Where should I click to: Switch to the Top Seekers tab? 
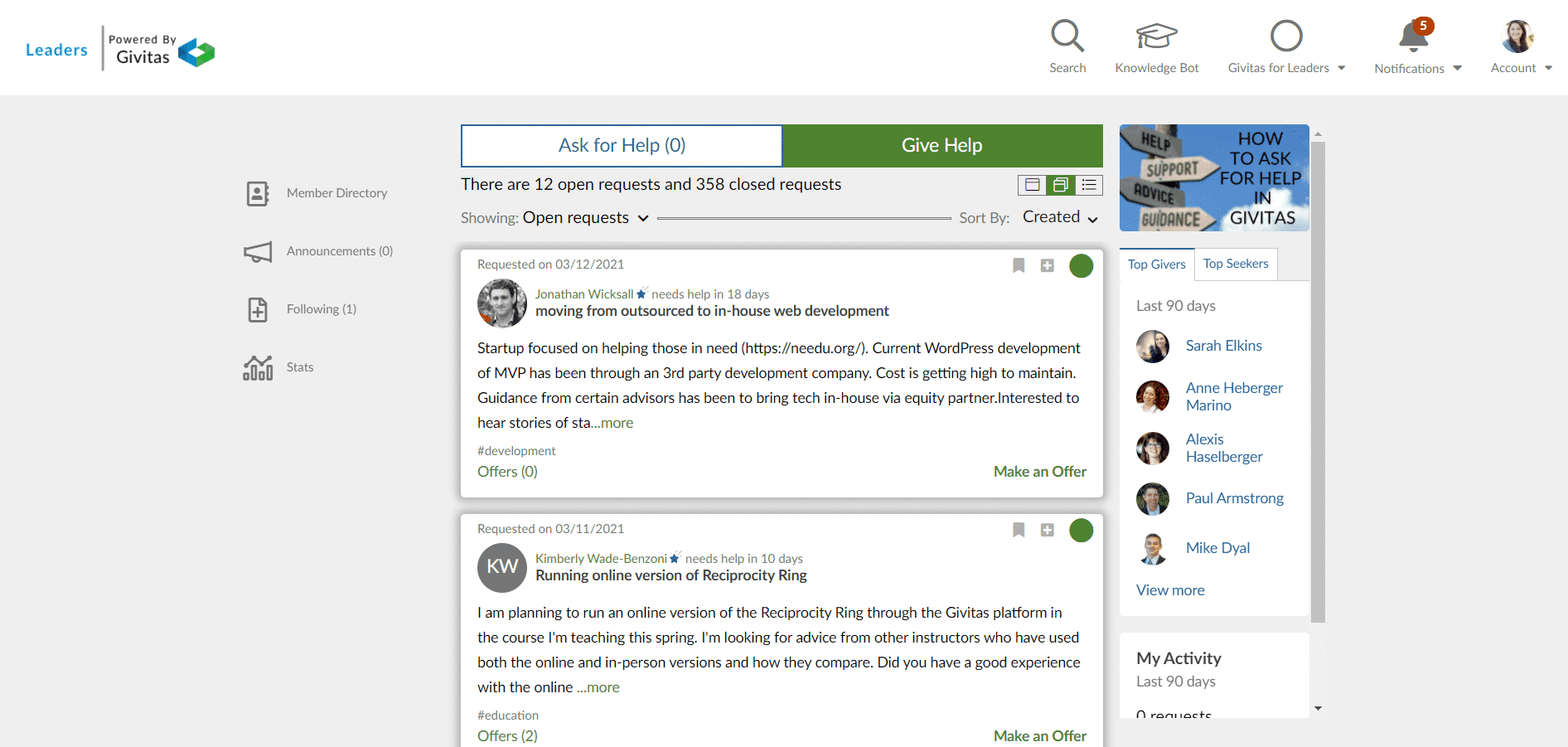click(x=1236, y=264)
